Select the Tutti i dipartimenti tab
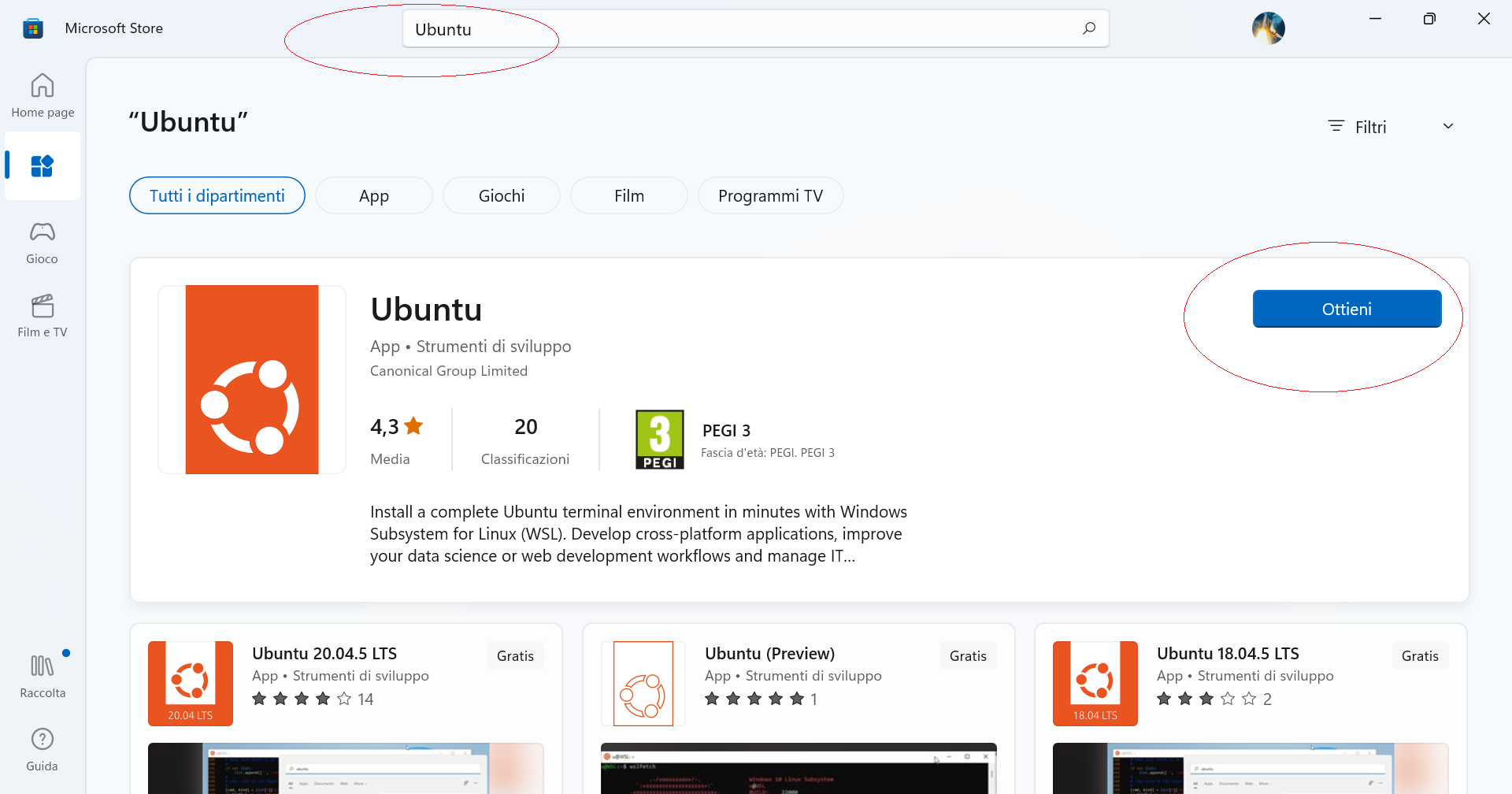 click(217, 195)
